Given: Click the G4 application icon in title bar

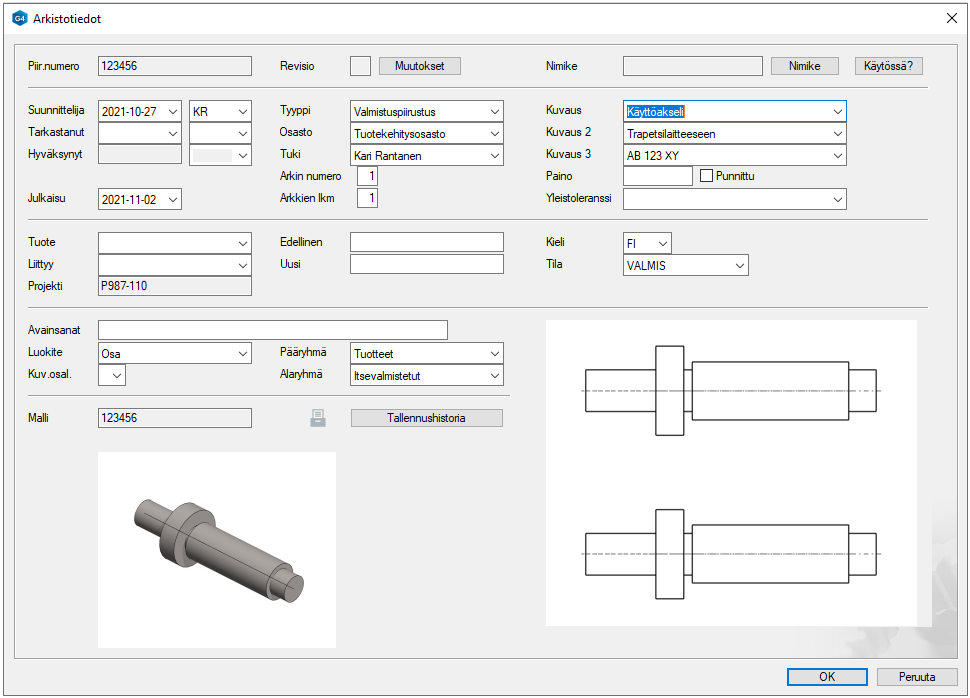Looking at the screenshot, I should coord(19,18).
